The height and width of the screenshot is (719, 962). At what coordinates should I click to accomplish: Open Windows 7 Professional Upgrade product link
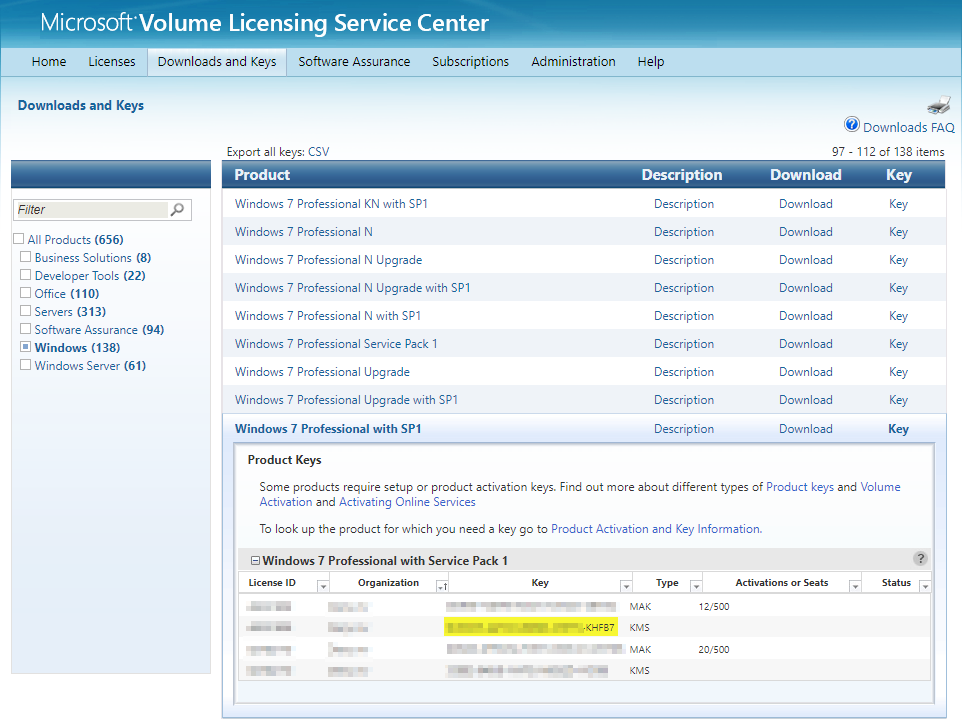coord(322,372)
